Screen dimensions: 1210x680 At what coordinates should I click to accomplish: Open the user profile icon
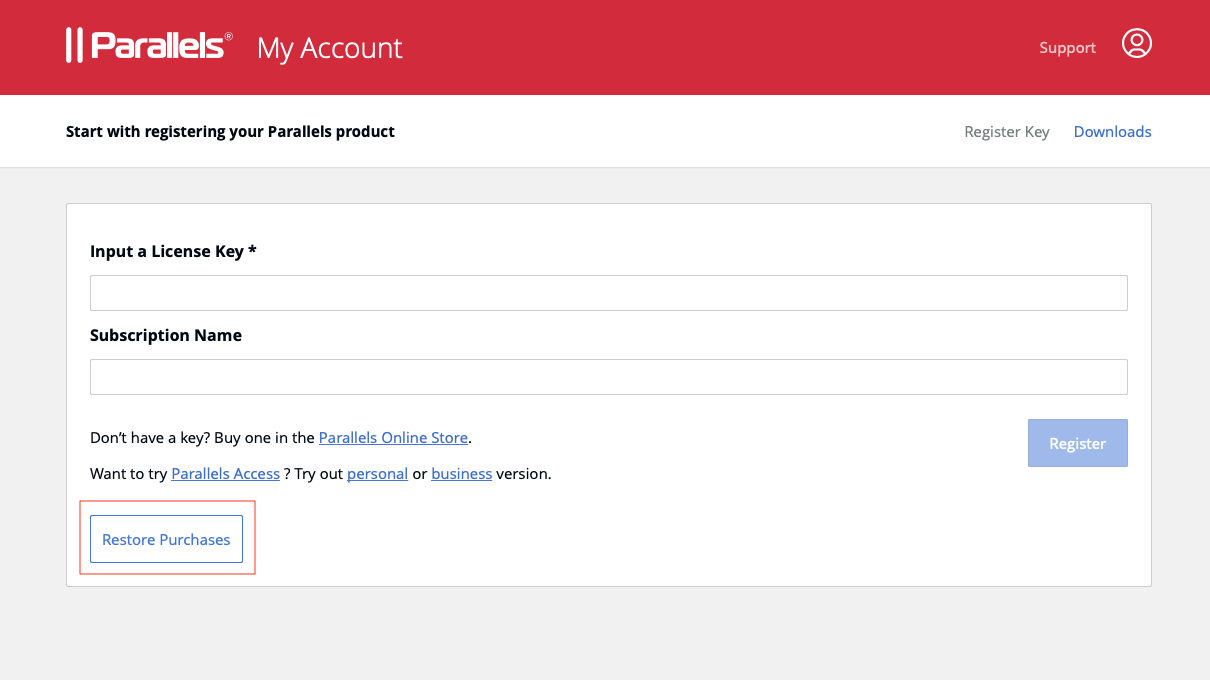(x=1136, y=43)
